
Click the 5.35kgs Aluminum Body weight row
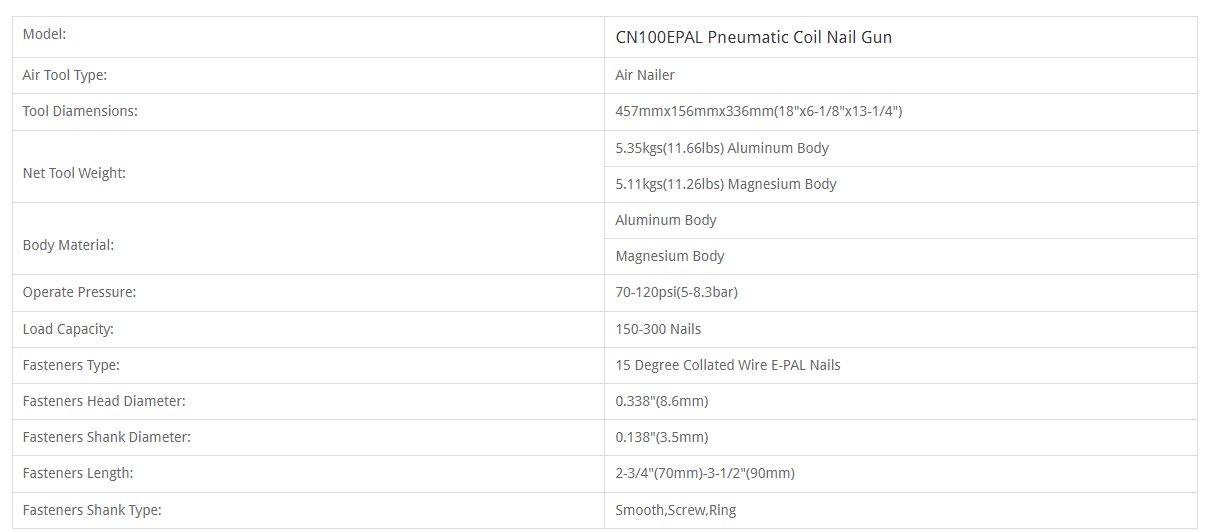click(x=900, y=148)
